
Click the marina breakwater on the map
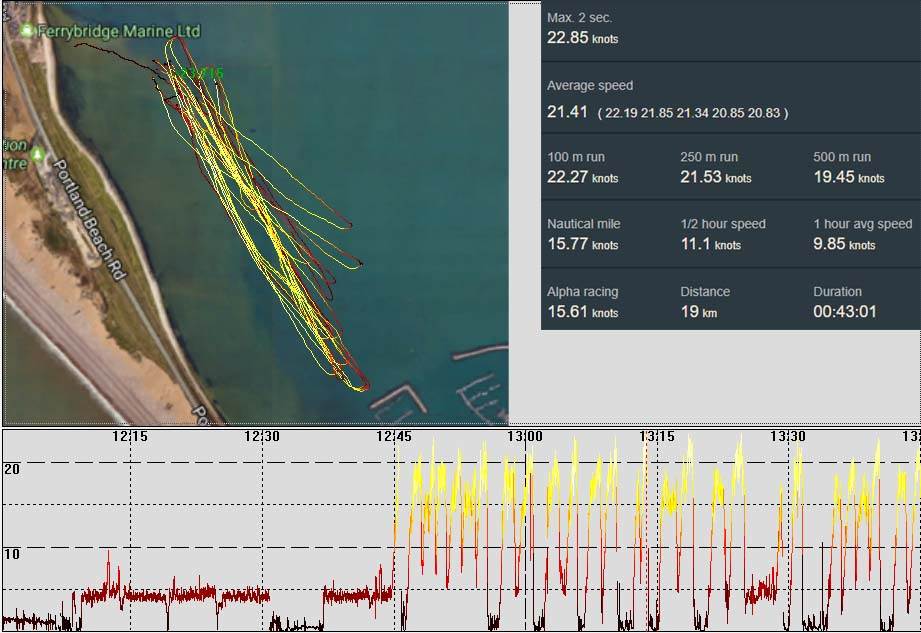click(x=400, y=398)
